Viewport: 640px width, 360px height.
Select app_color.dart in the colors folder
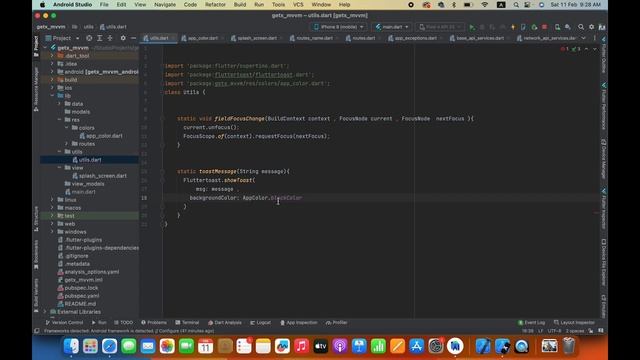coord(101,136)
